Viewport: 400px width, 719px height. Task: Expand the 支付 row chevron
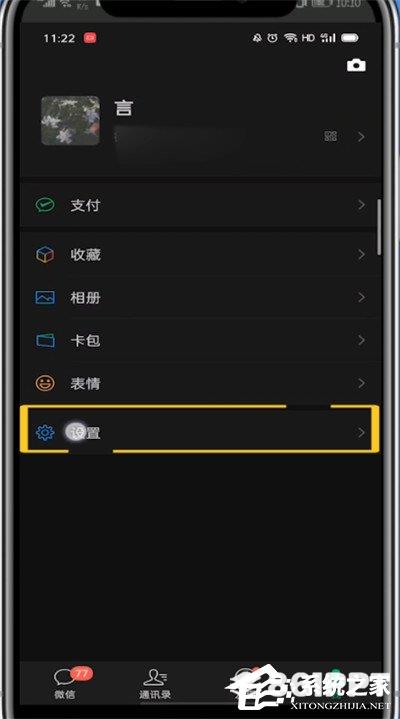coord(361,205)
